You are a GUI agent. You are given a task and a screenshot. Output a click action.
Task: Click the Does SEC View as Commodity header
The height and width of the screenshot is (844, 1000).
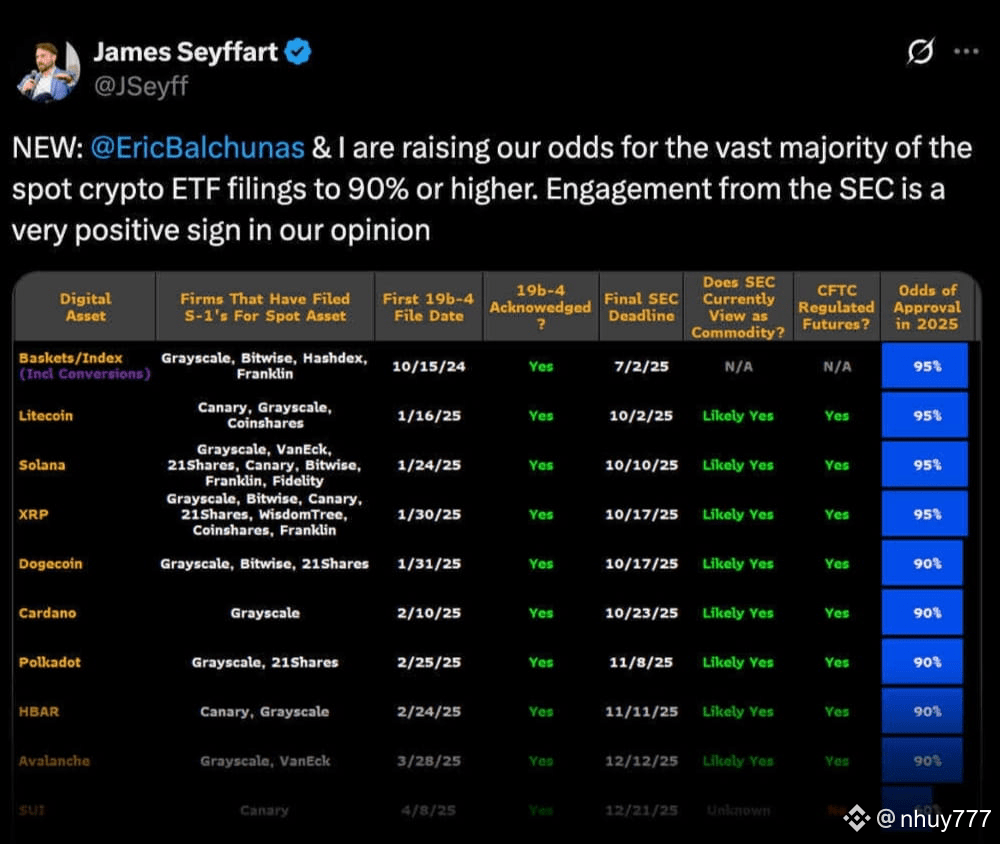738,307
